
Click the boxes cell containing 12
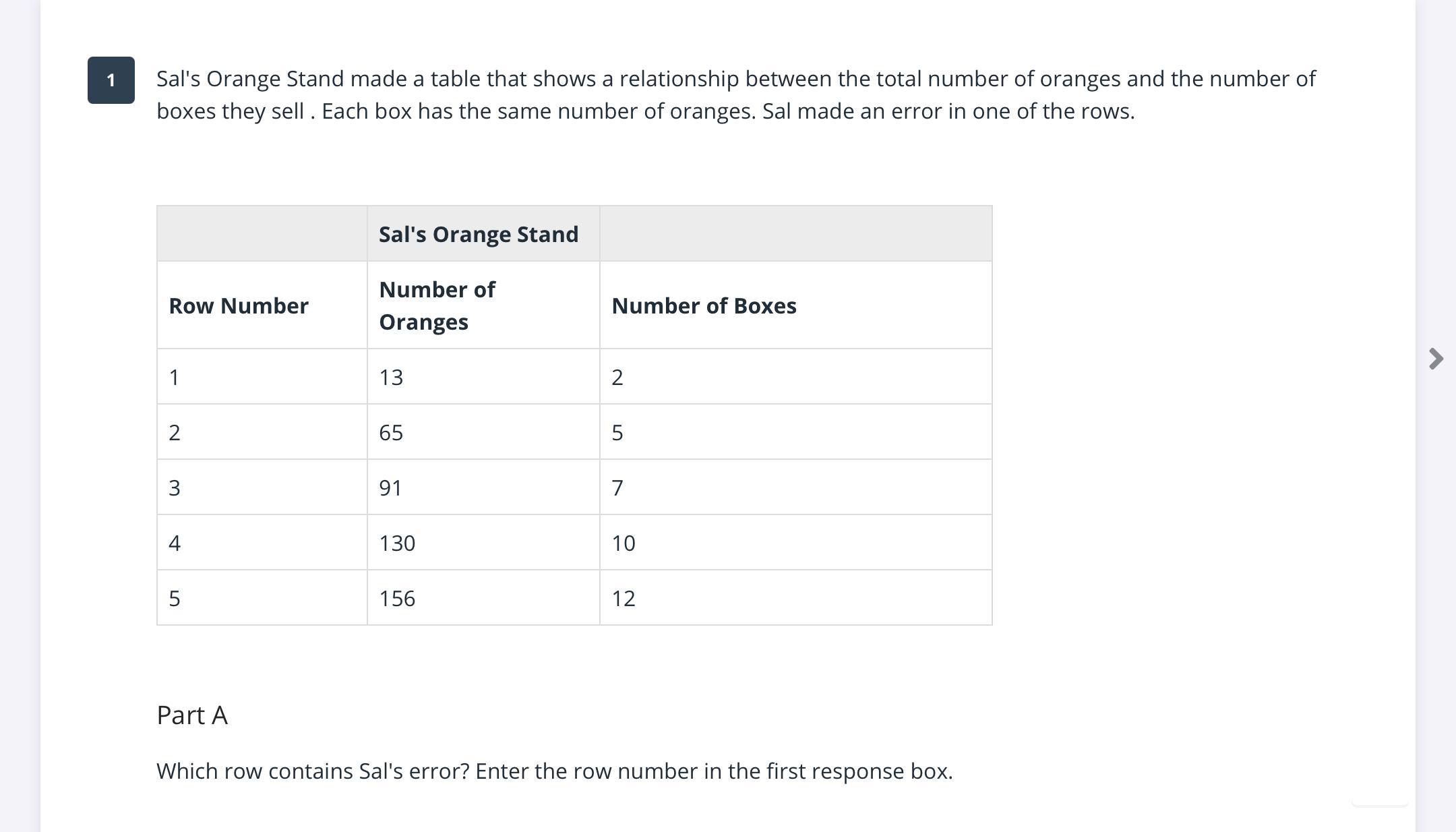[x=624, y=598]
